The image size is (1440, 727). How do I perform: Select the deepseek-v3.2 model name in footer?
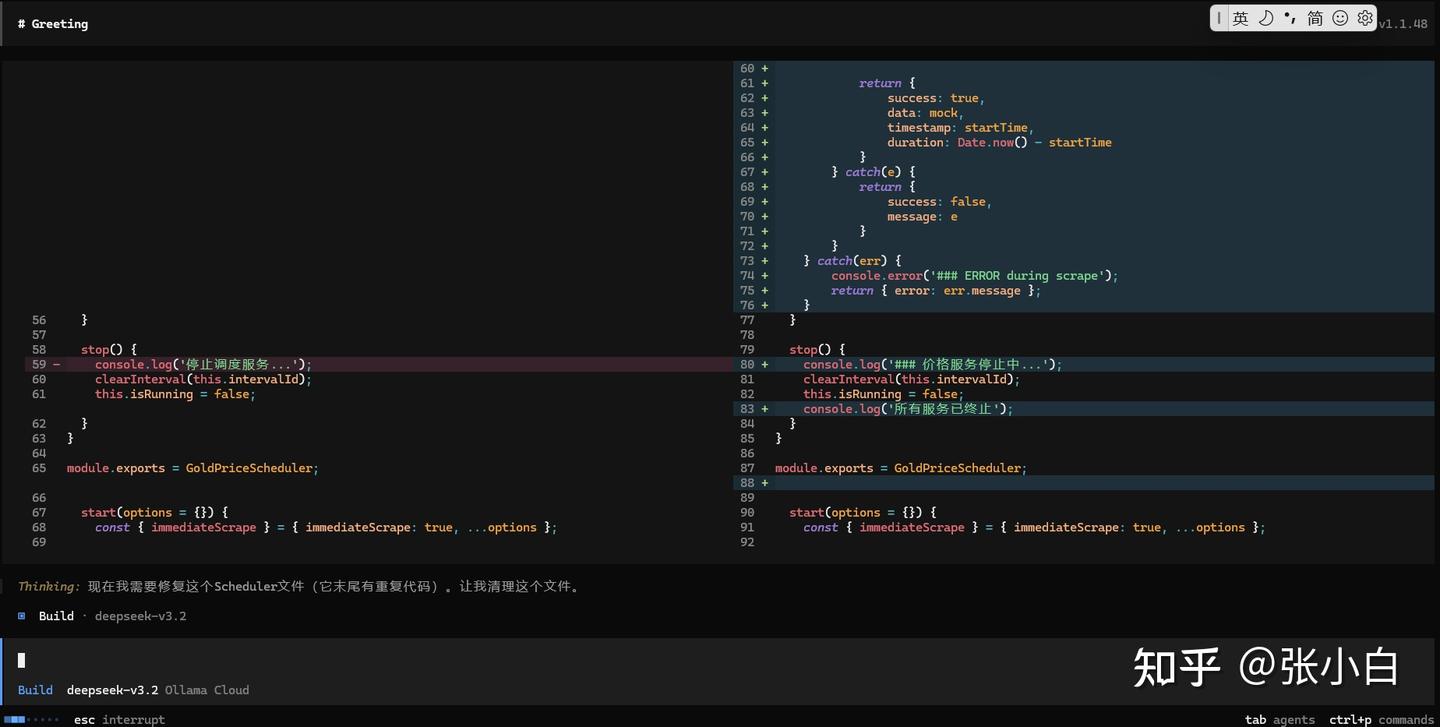click(113, 690)
